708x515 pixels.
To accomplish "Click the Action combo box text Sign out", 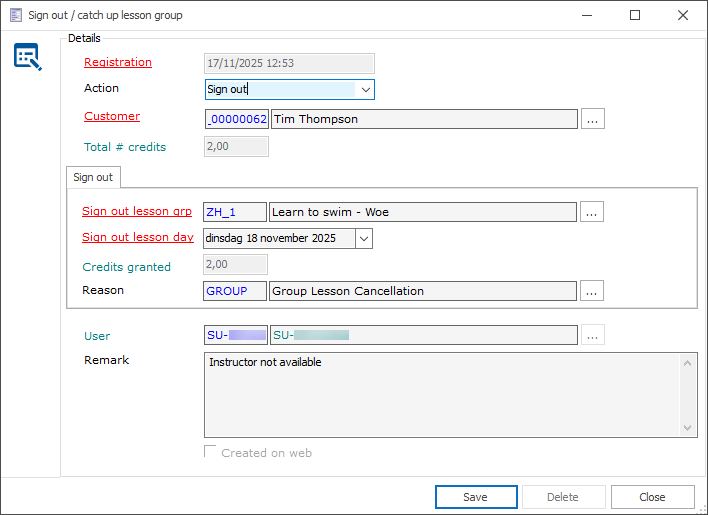I will pyautogui.click(x=280, y=89).
